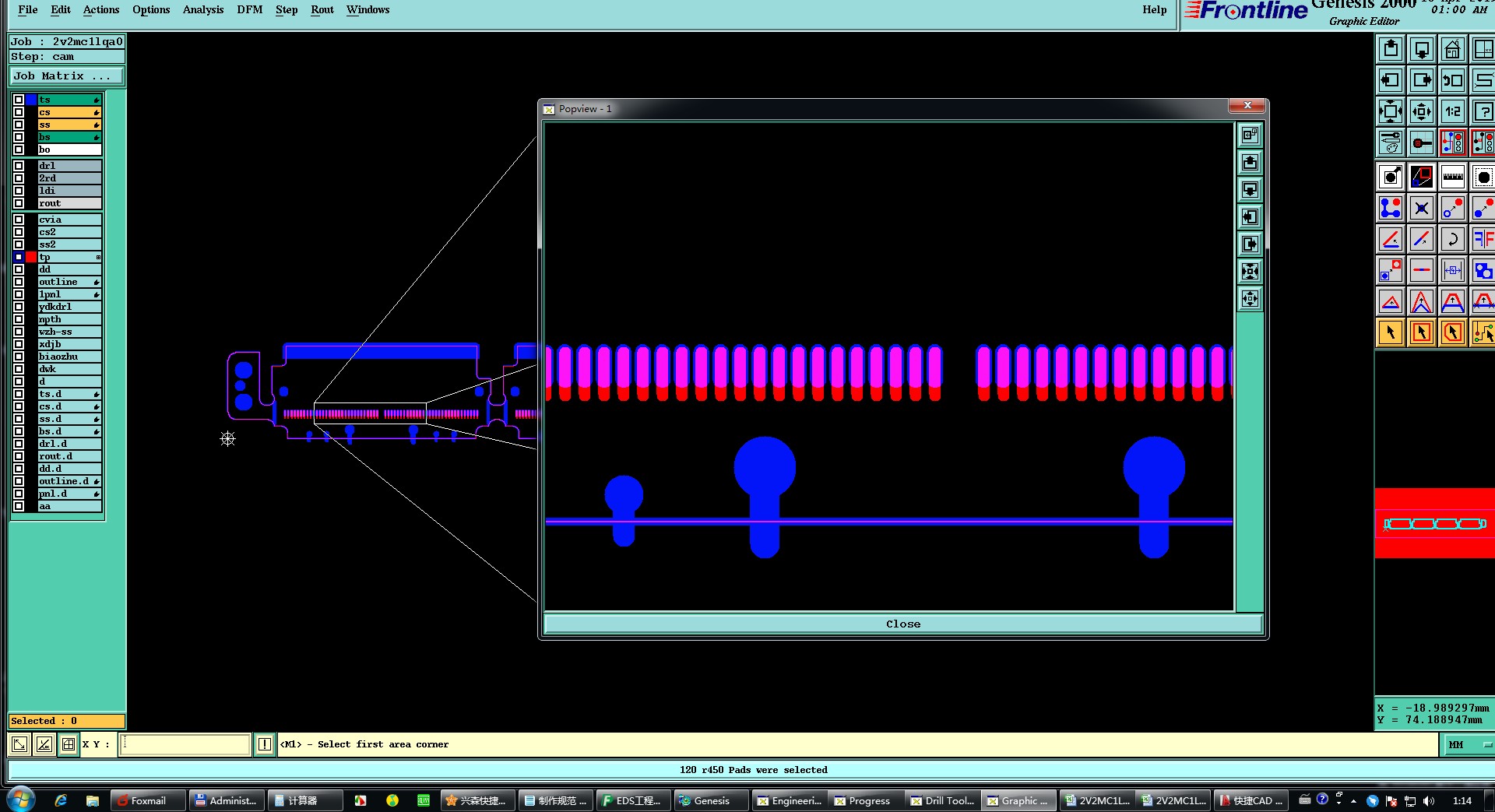Open the Actions menu
The height and width of the screenshot is (812, 1495).
pyautogui.click(x=101, y=9)
